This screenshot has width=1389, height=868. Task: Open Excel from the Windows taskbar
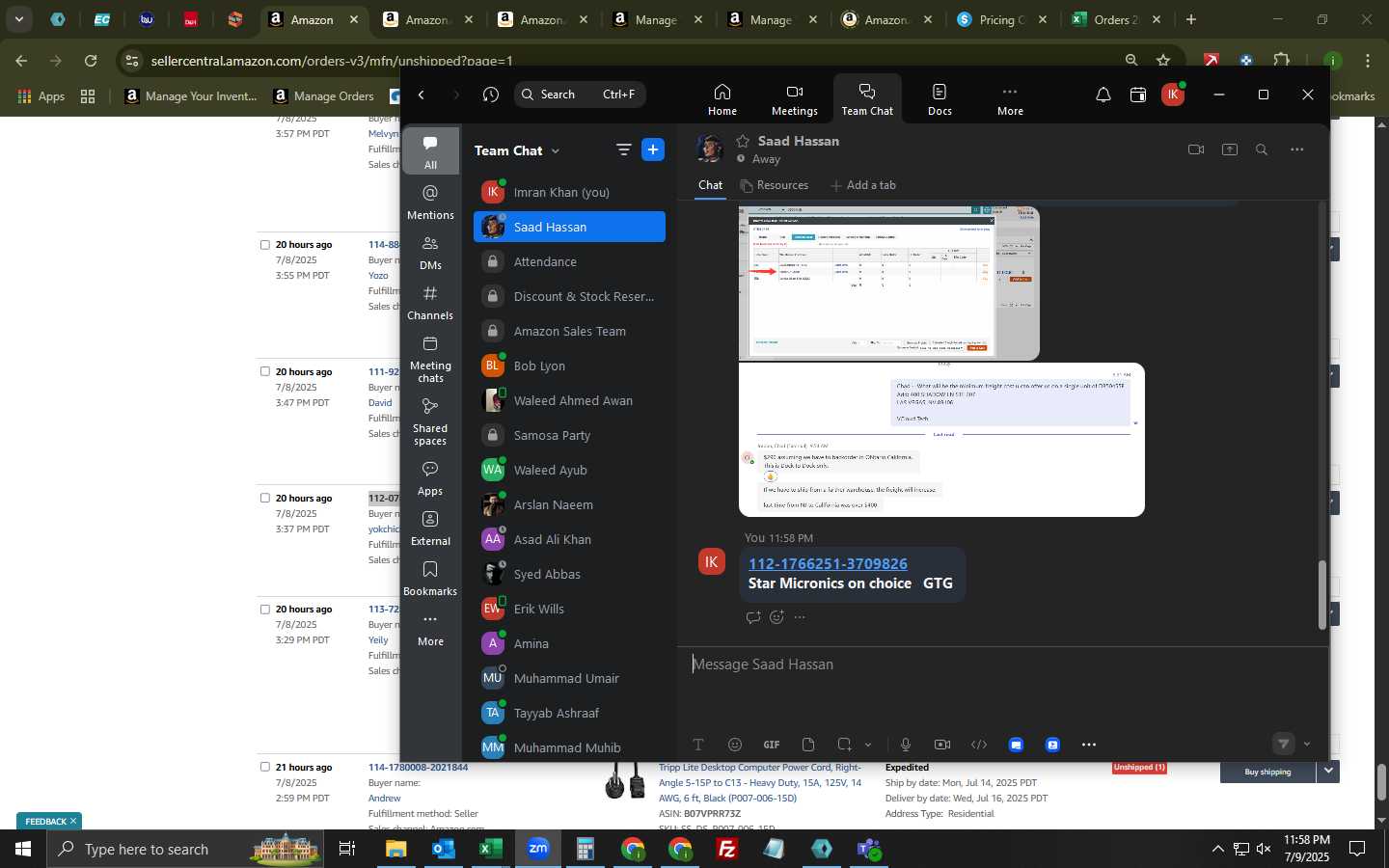coord(491,849)
